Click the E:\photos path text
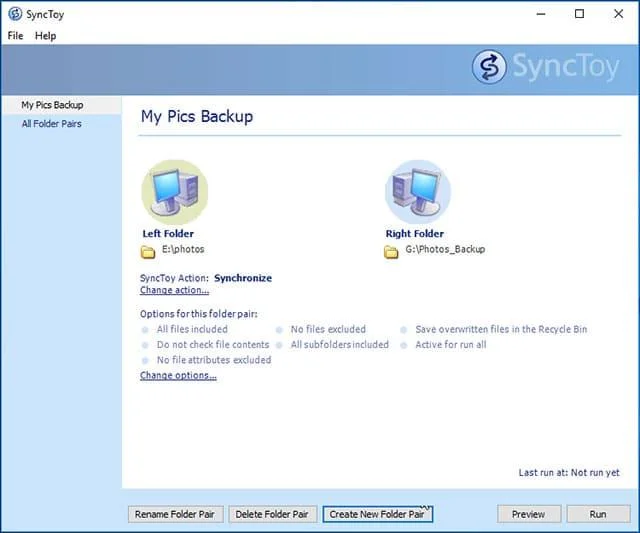This screenshot has height=533, width=640. tap(183, 249)
